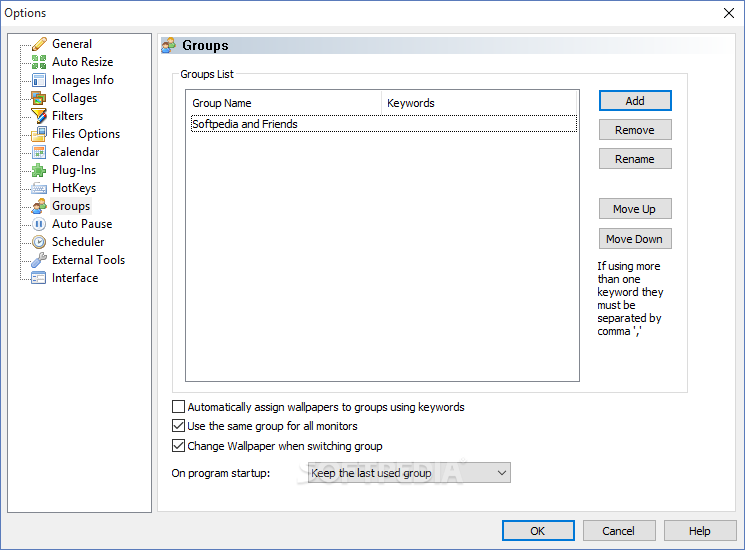
Task: Close the Options dialog window
Action: 729,13
